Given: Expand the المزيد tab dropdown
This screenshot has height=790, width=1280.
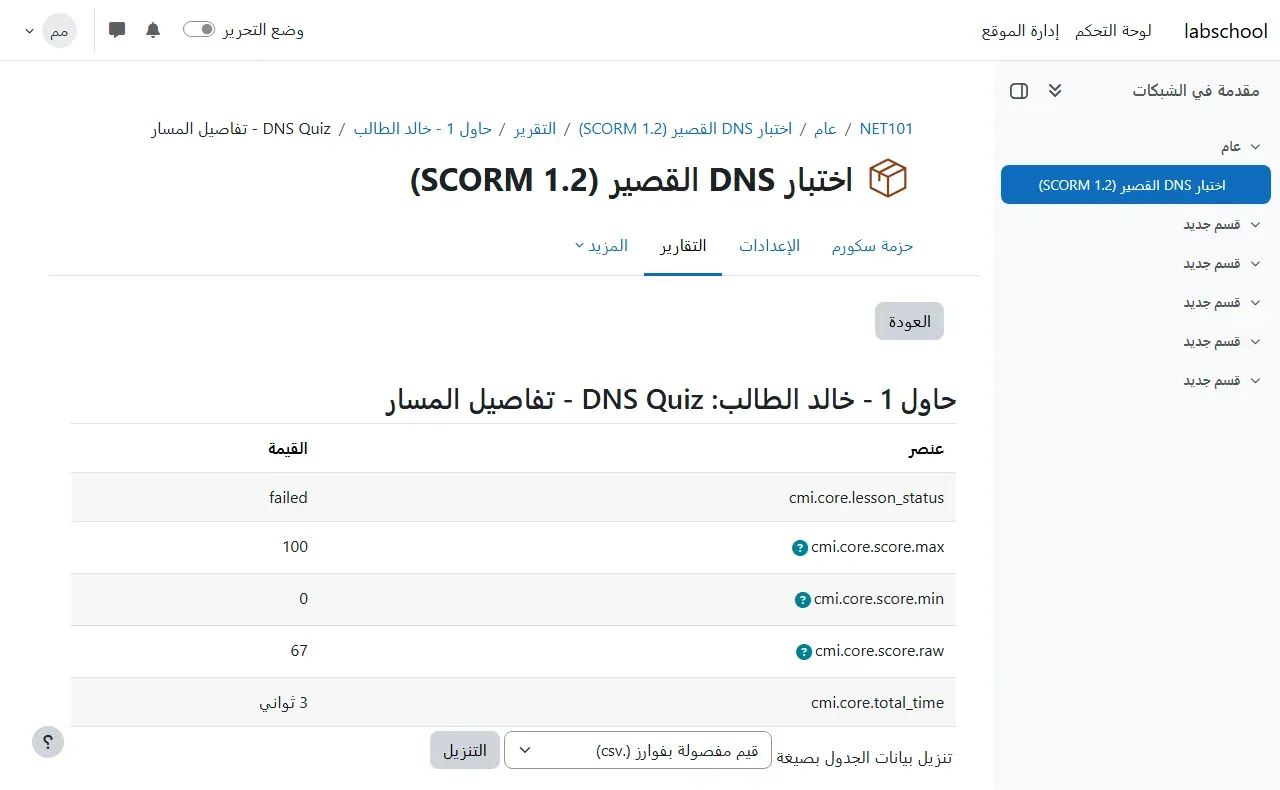Looking at the screenshot, I should pos(600,246).
